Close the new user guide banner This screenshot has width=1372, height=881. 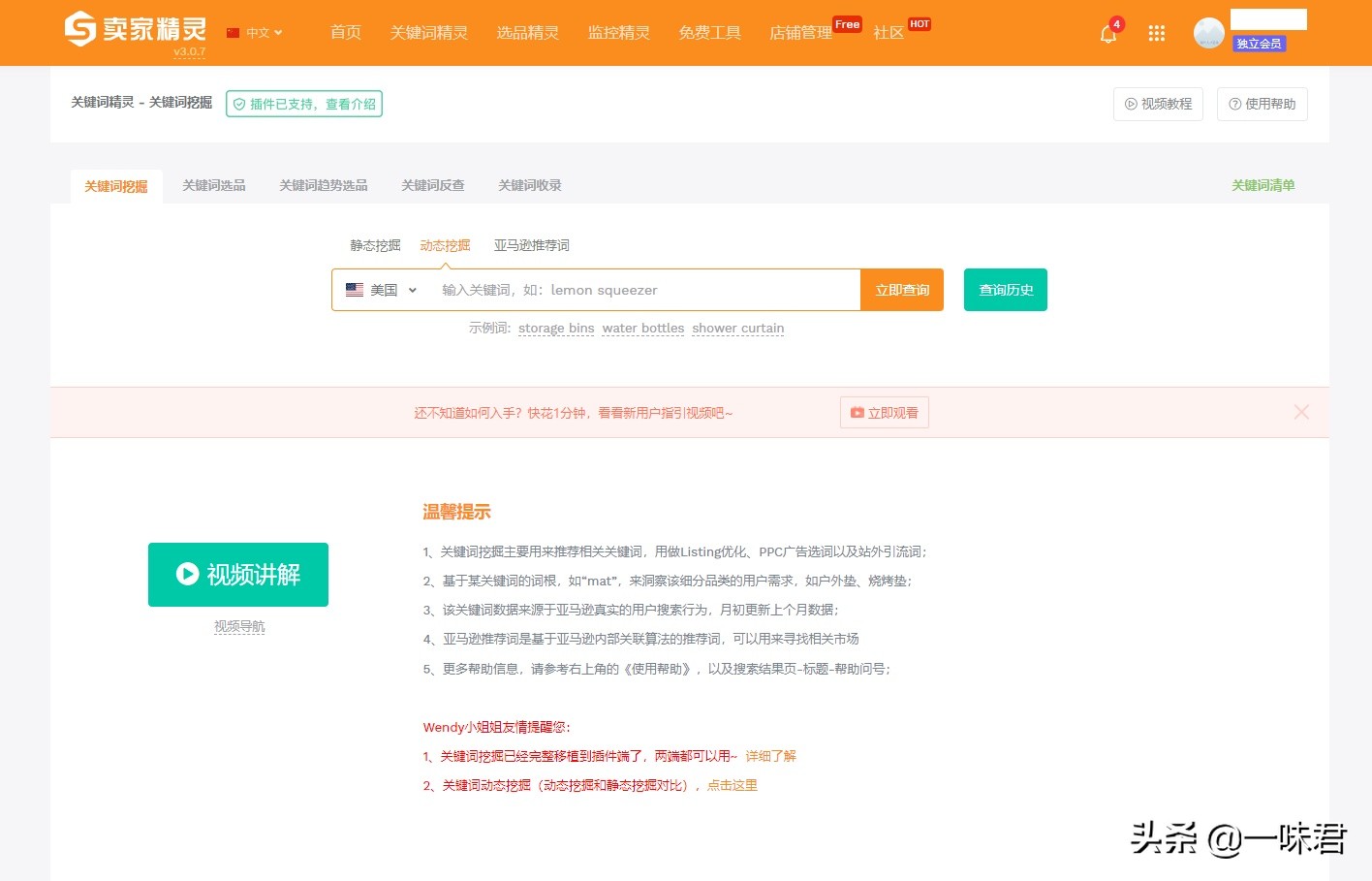pyautogui.click(x=1301, y=412)
